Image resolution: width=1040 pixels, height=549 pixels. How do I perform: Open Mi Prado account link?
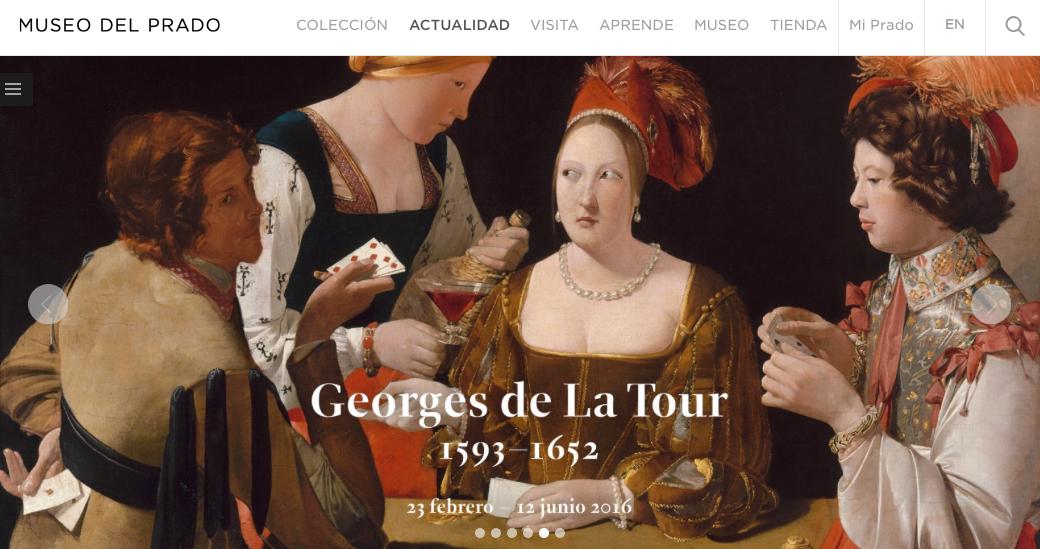coord(881,25)
